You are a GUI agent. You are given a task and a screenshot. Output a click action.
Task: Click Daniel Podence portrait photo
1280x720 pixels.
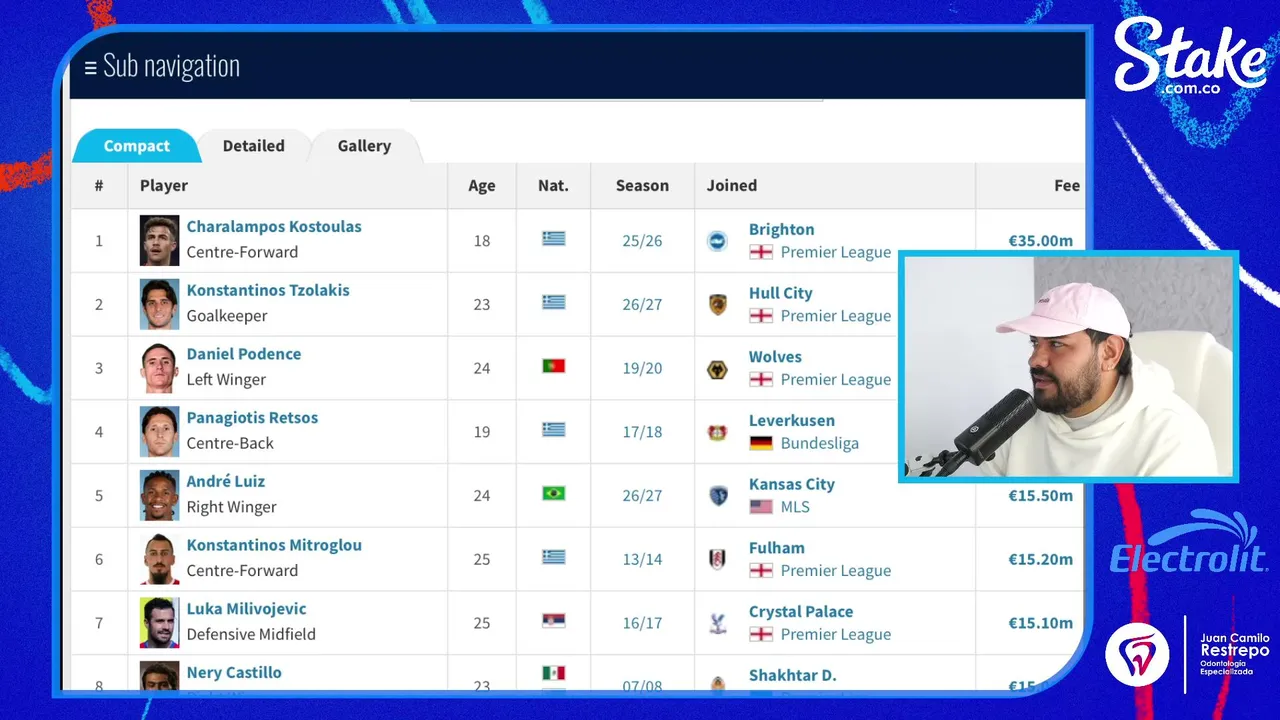[159, 368]
